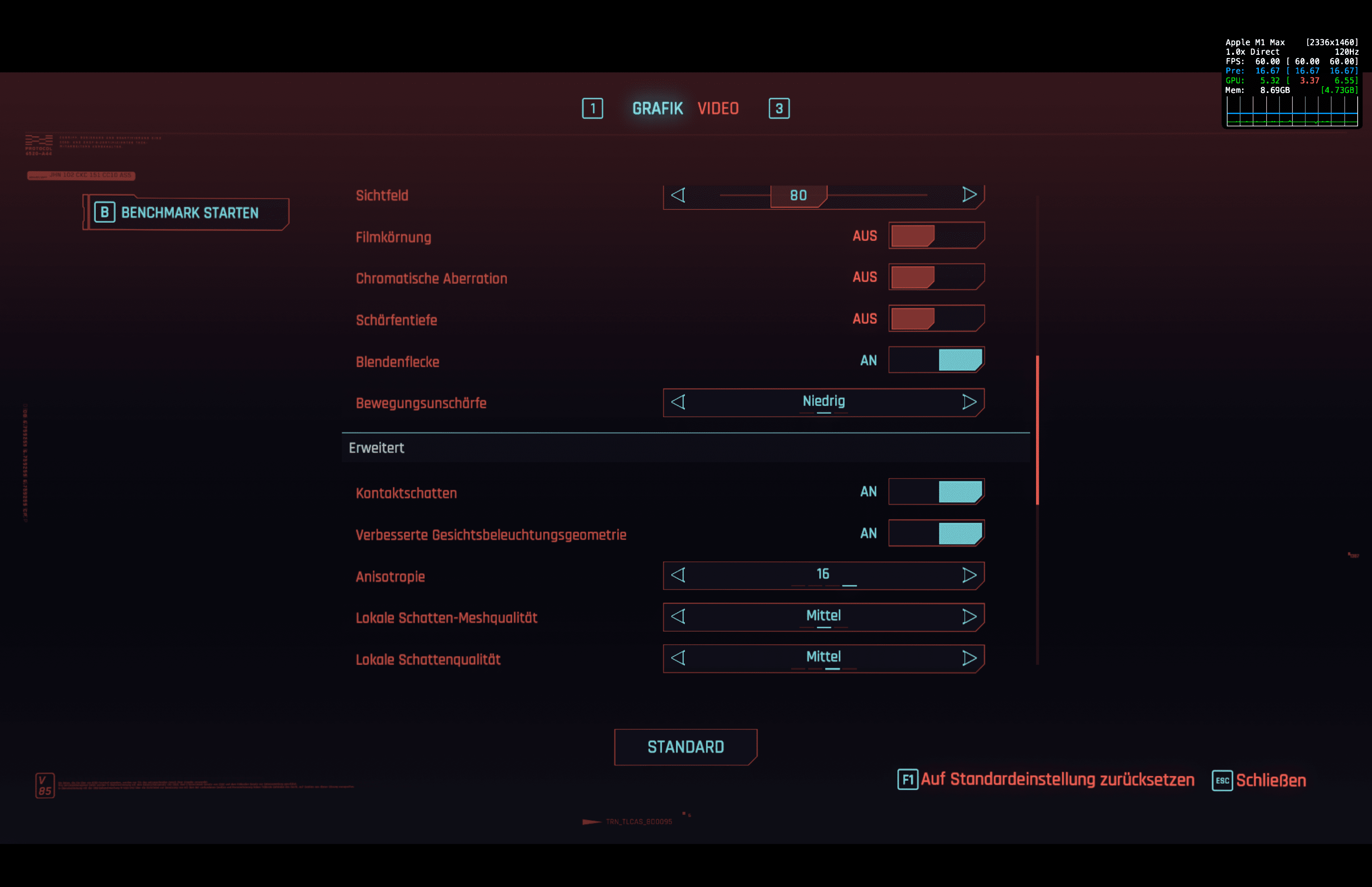Click the right arrow on Bewegungsunschärfe
Screen dimensions: 1372x887
coord(969,401)
